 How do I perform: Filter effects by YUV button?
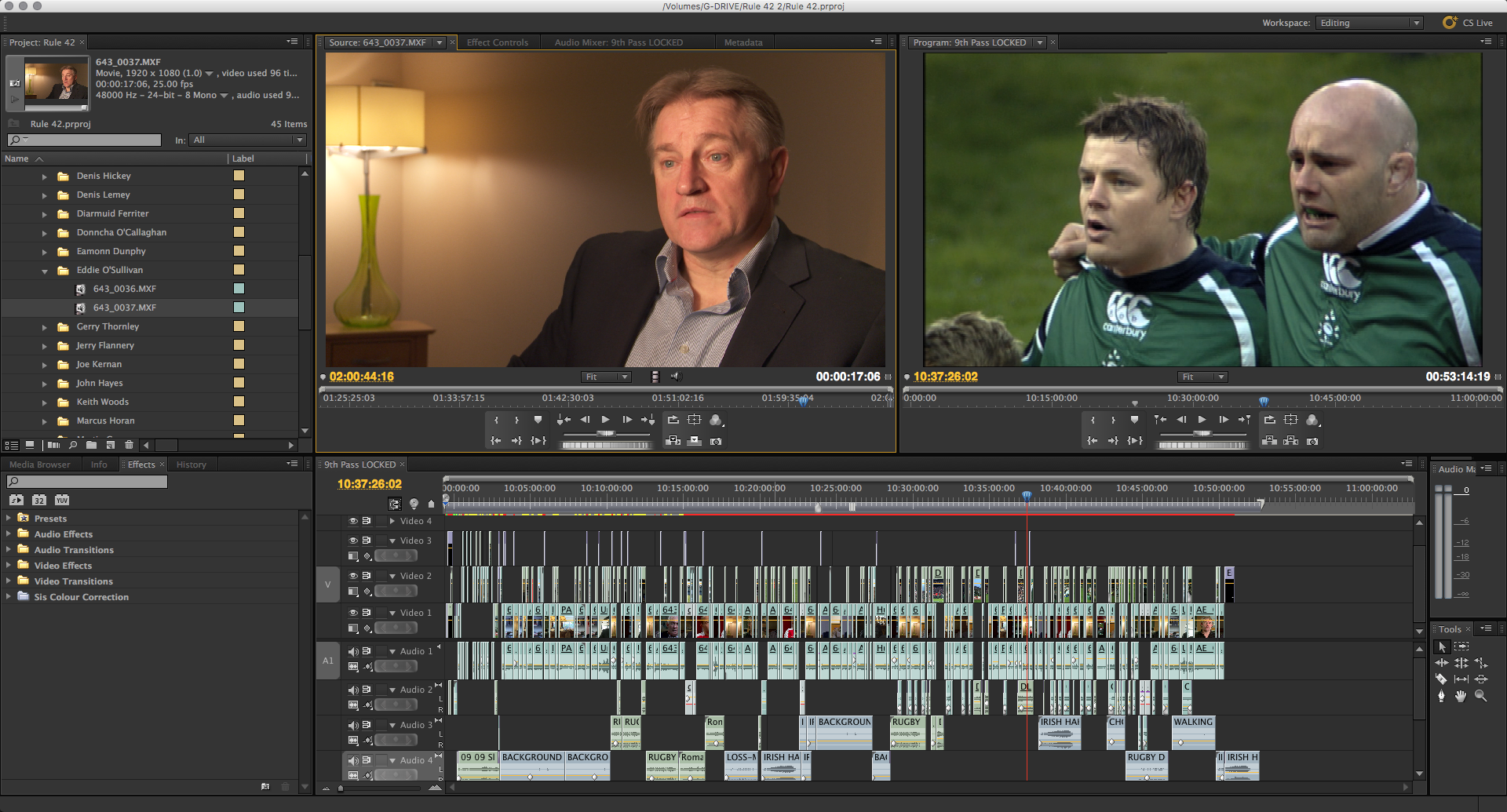[x=62, y=500]
